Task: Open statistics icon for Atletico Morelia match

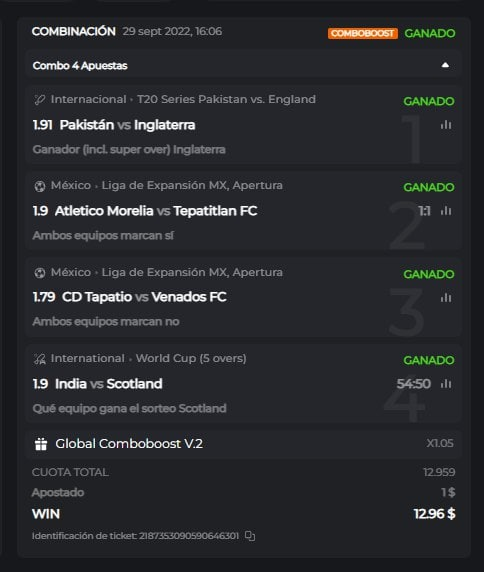Action: coord(446,211)
